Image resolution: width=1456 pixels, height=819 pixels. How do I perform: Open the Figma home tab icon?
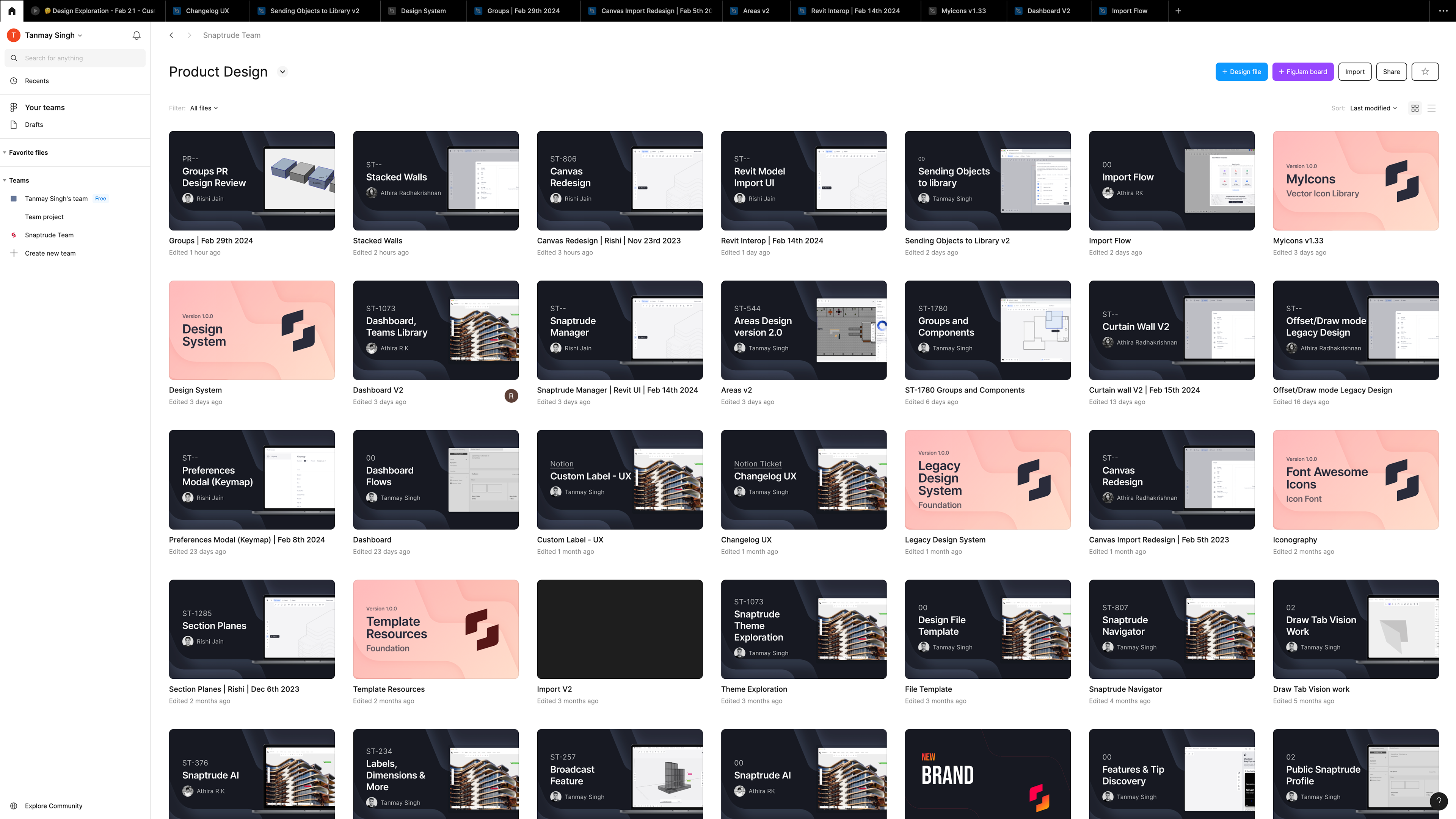[11, 11]
